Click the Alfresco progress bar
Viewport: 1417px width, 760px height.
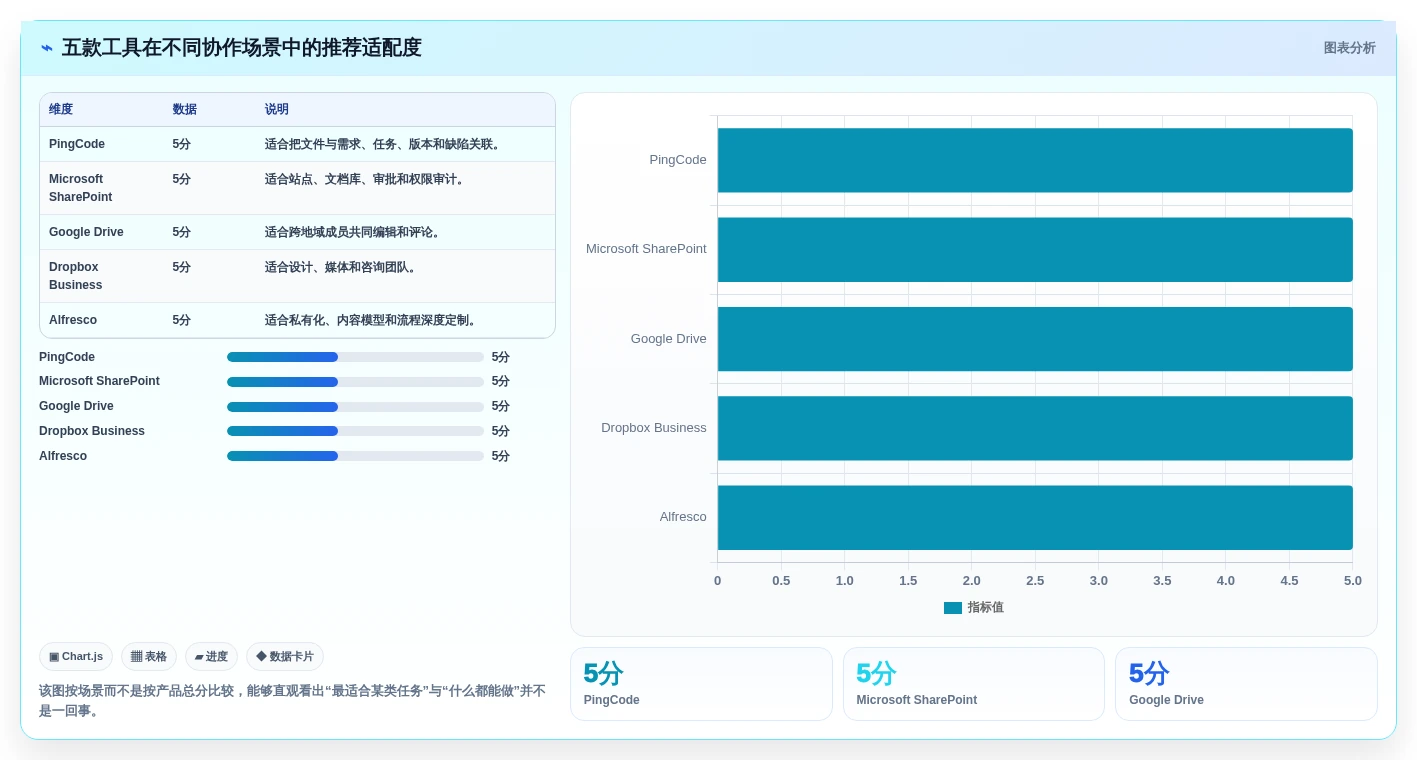[355, 456]
